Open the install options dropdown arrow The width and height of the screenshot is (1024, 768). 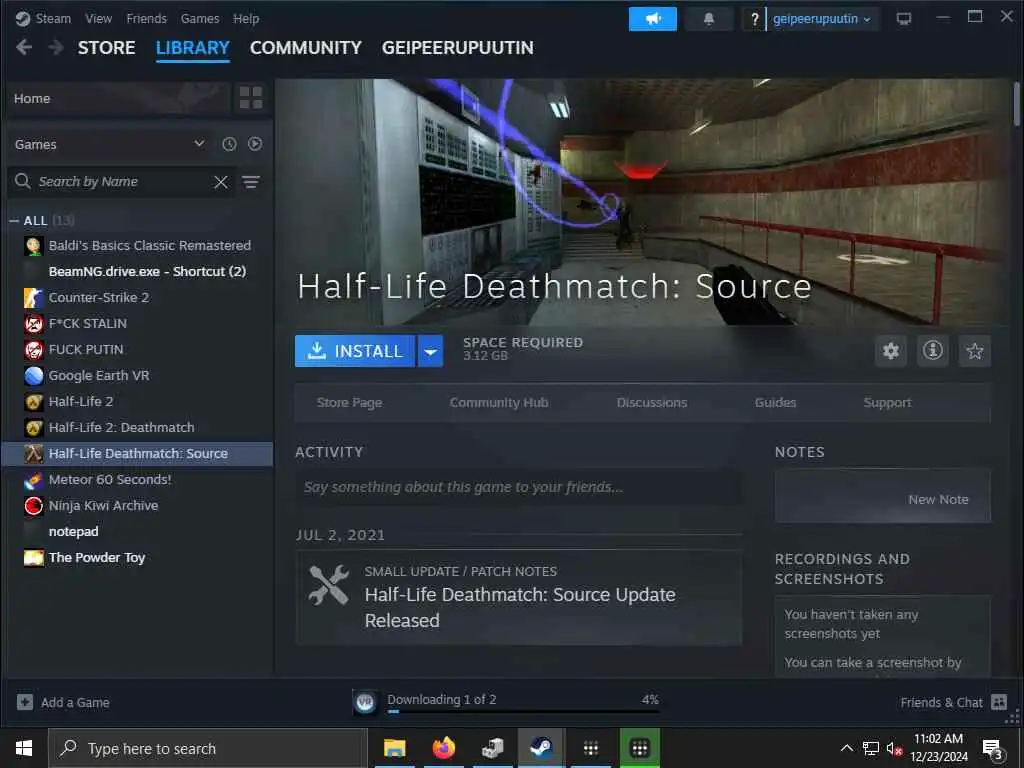point(430,351)
